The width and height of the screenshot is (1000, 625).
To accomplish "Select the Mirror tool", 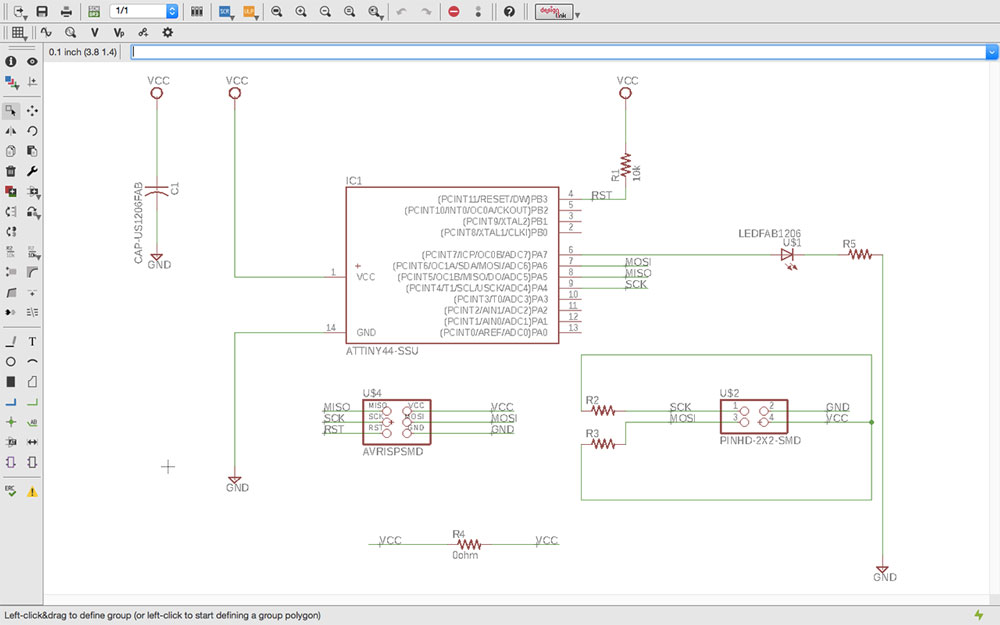I will coord(11,131).
